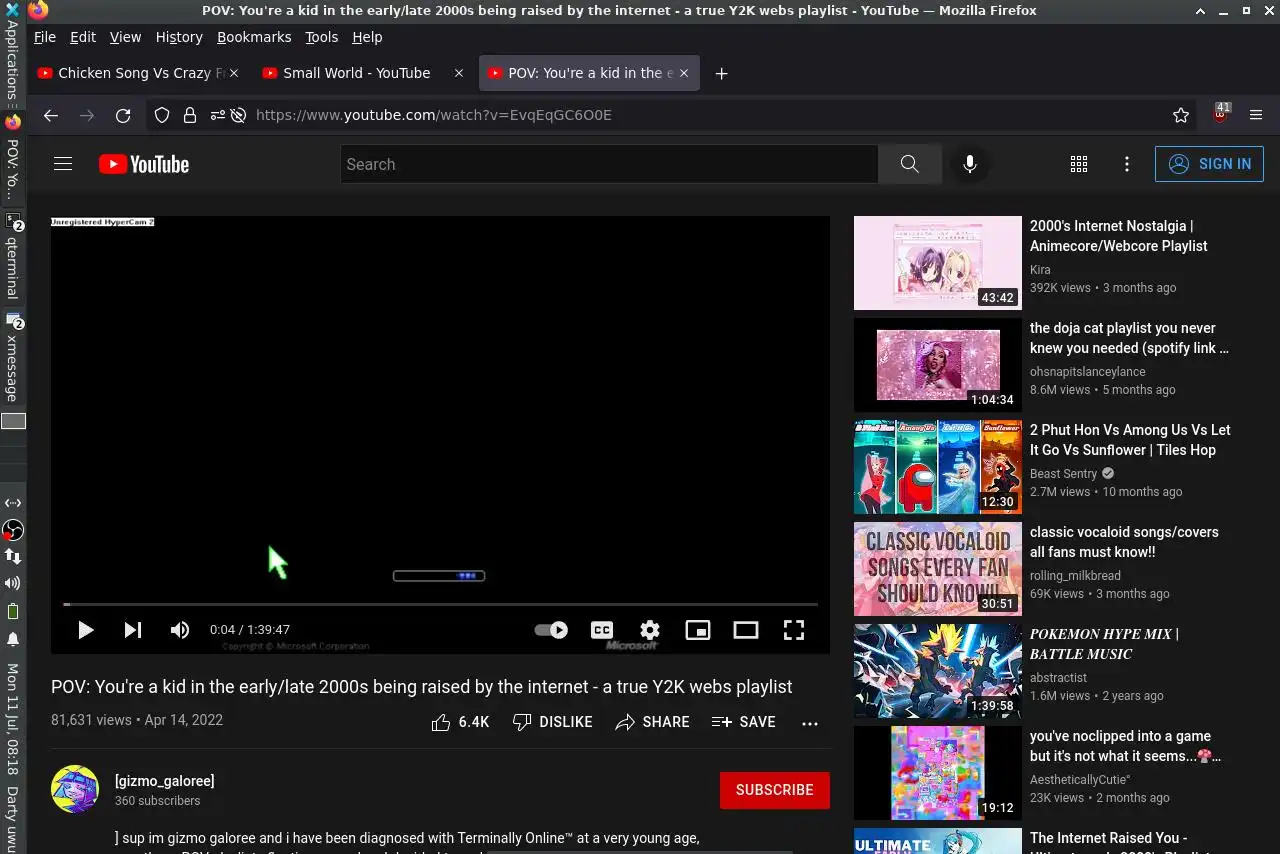Open Beast Sentry channel link
Viewport: 1280px width, 854px height.
coord(1063,474)
